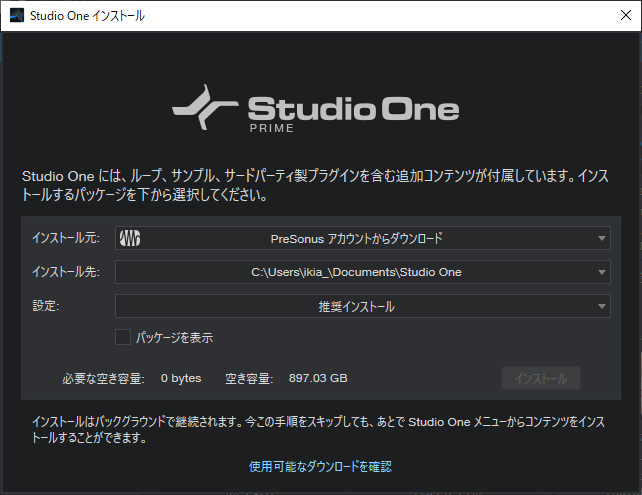The height and width of the screenshot is (495, 642).
Task: Click the Studio One PRIME logo
Action: coord(315,108)
